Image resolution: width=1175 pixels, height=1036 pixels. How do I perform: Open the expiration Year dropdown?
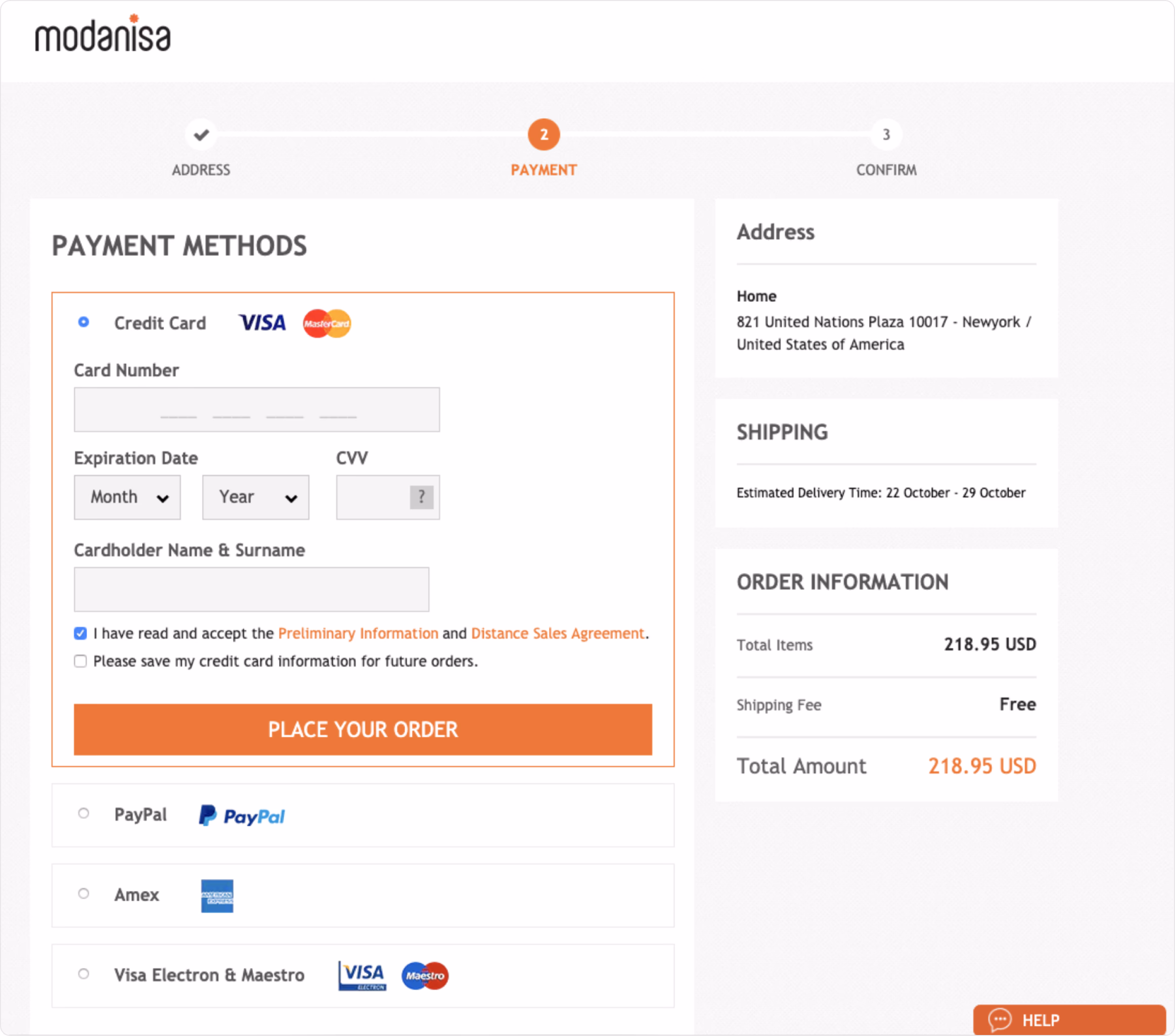click(x=256, y=497)
